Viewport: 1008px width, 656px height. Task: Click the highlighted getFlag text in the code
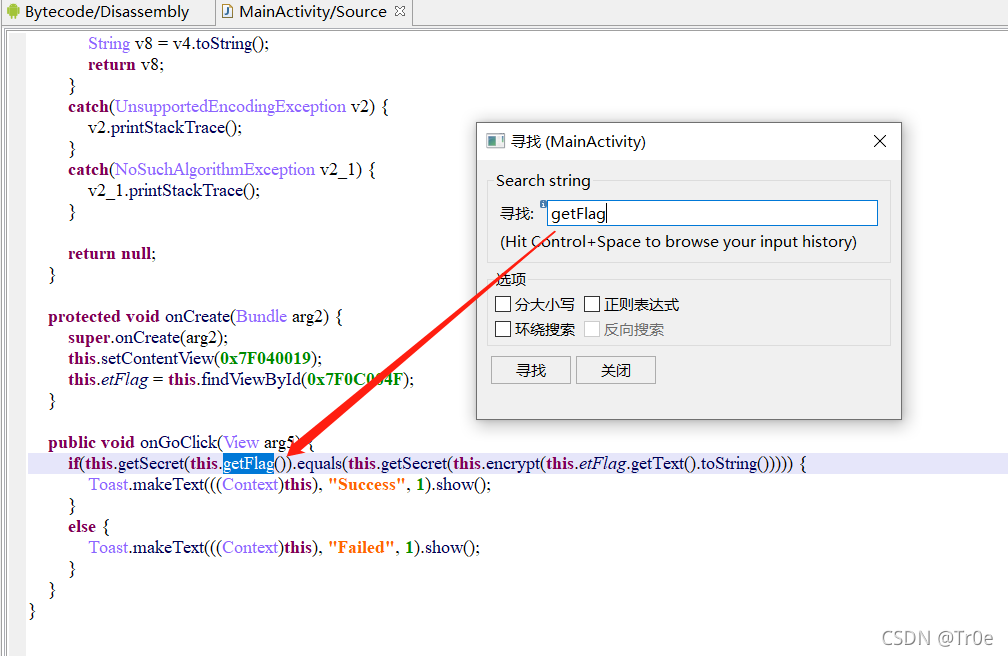click(248, 463)
